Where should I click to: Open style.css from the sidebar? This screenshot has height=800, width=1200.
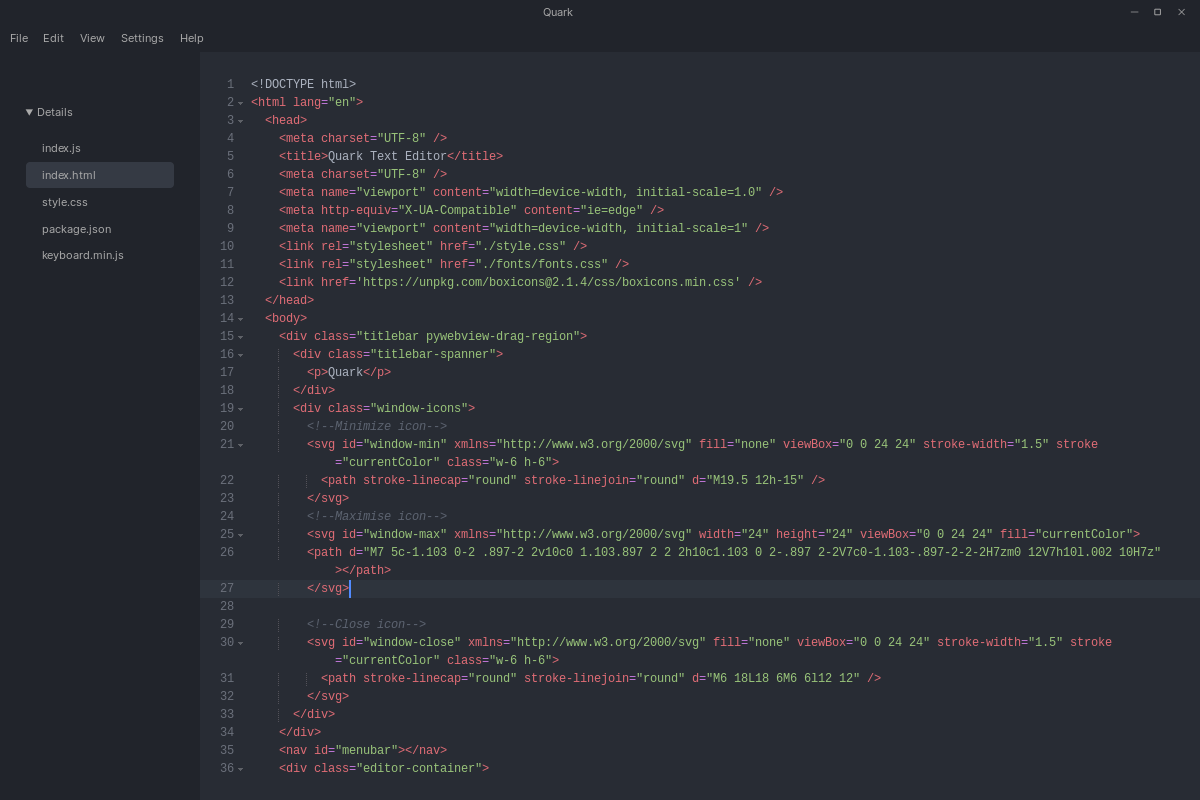pyautogui.click(x=63, y=202)
